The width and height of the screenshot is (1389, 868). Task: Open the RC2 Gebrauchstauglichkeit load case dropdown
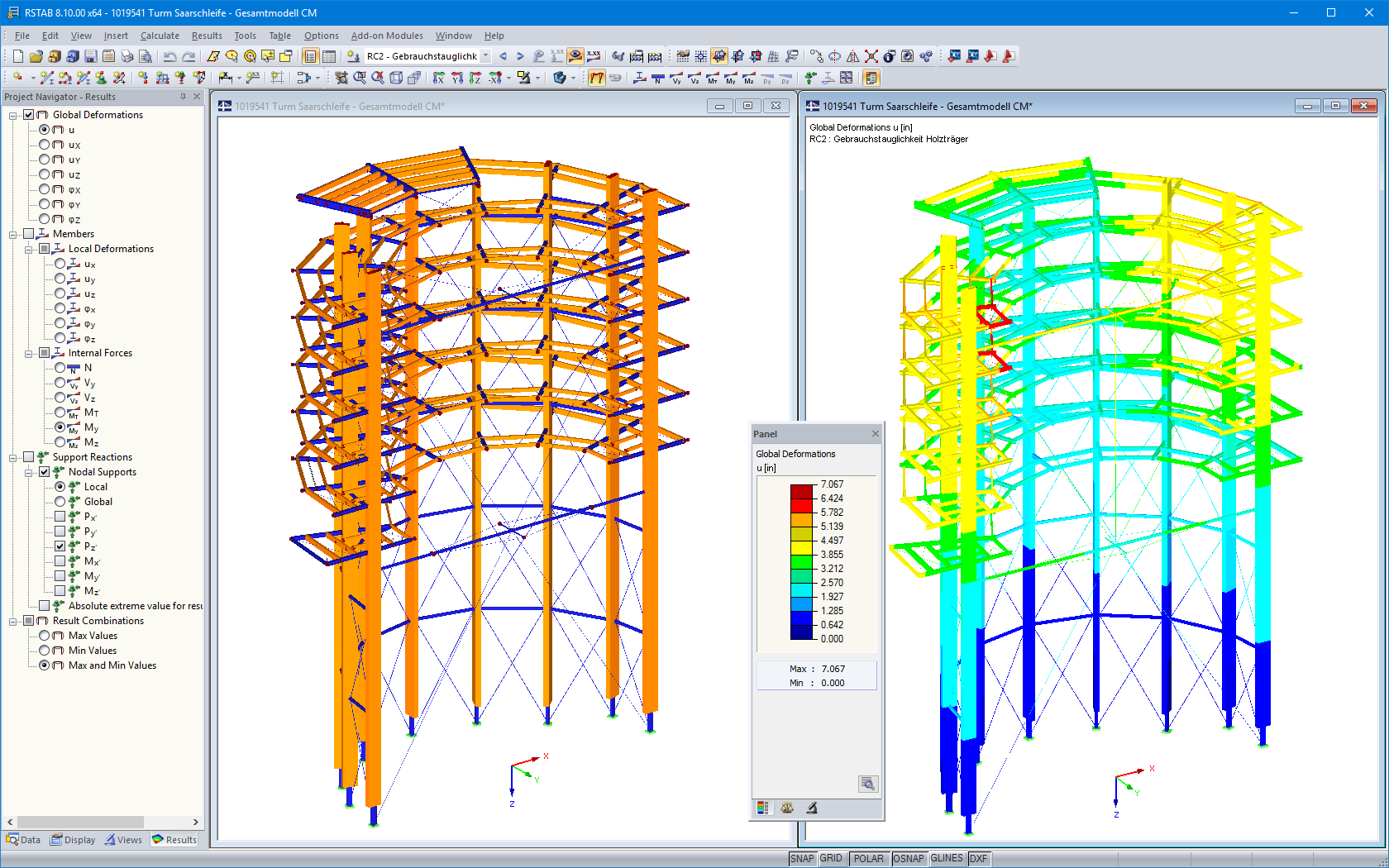pyautogui.click(x=486, y=56)
